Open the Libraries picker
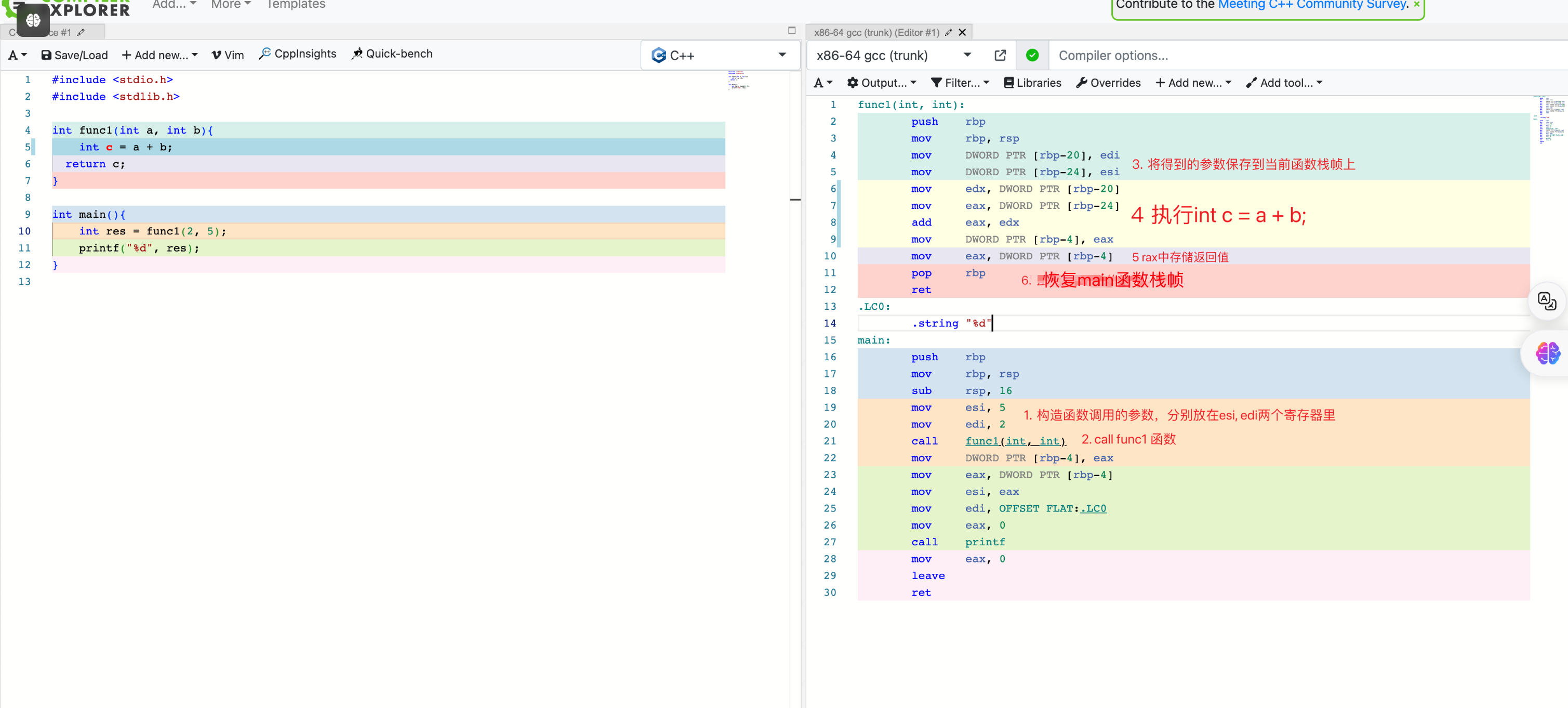The height and width of the screenshot is (708, 1568). 1032,83
